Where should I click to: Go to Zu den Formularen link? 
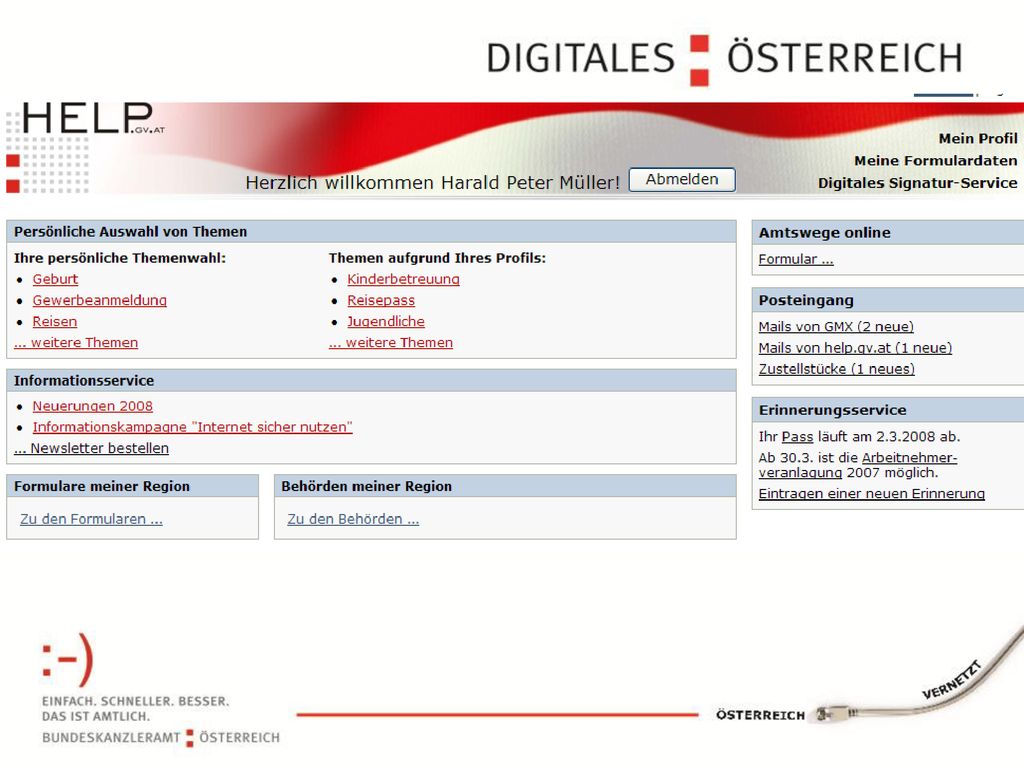point(91,519)
